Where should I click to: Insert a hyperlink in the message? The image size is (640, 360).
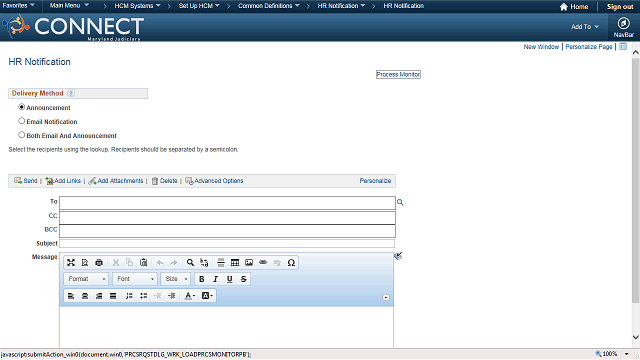pos(263,262)
